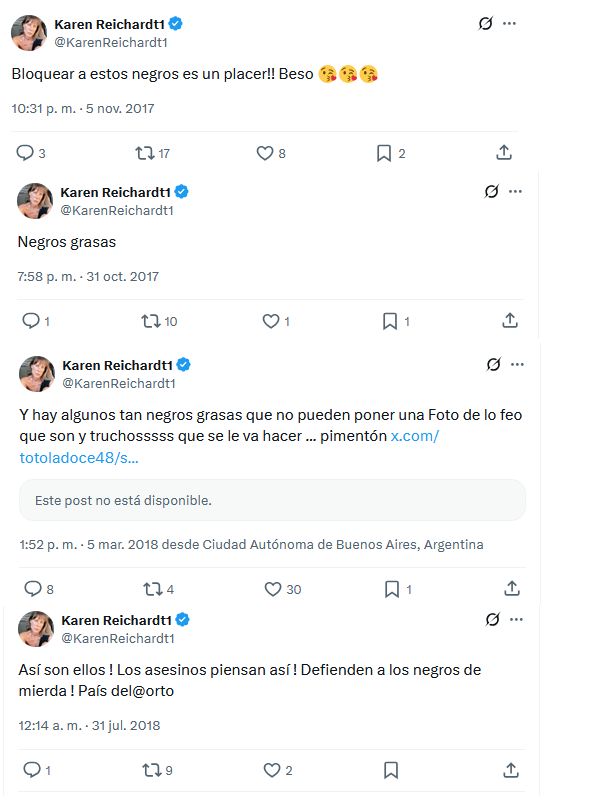The image size is (600, 803).
Task: Toggle the bookmark on the 31 jul. 2018 tweet
Action: click(x=391, y=770)
